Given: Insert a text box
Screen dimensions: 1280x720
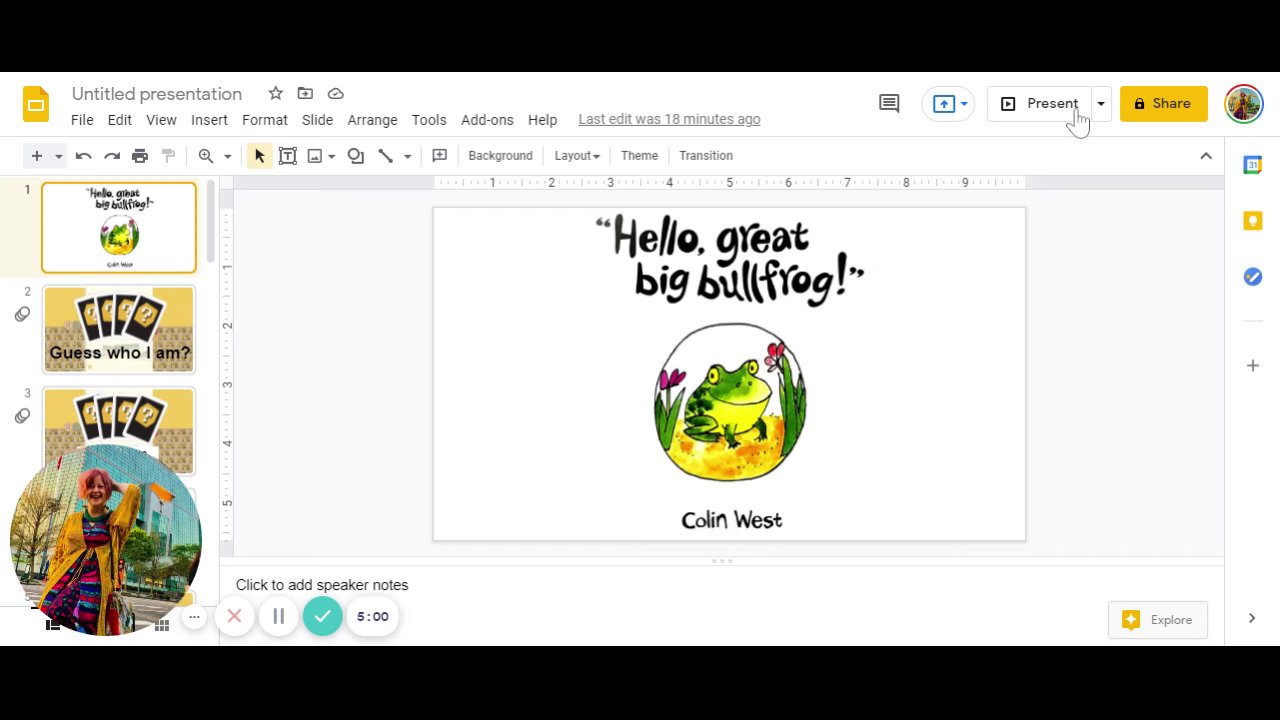Looking at the screenshot, I should pos(287,155).
